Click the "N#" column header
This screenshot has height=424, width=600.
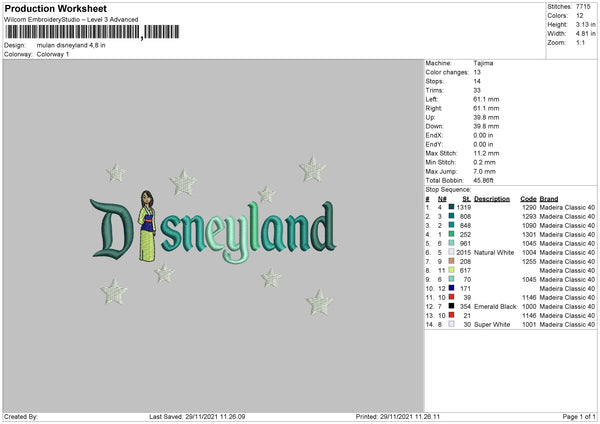[x=442, y=199]
